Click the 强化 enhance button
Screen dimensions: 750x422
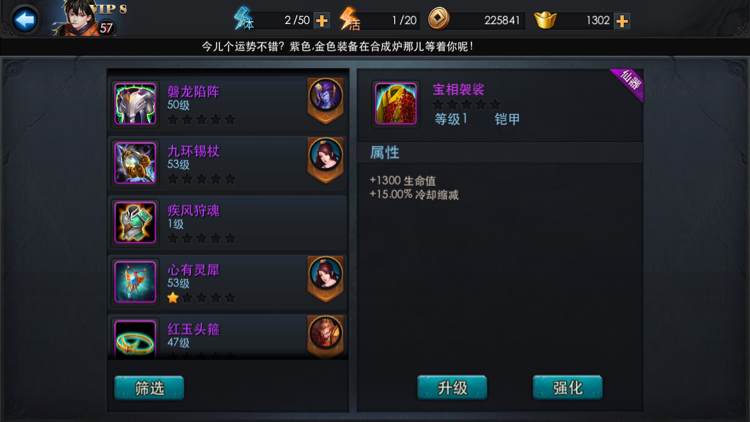568,388
